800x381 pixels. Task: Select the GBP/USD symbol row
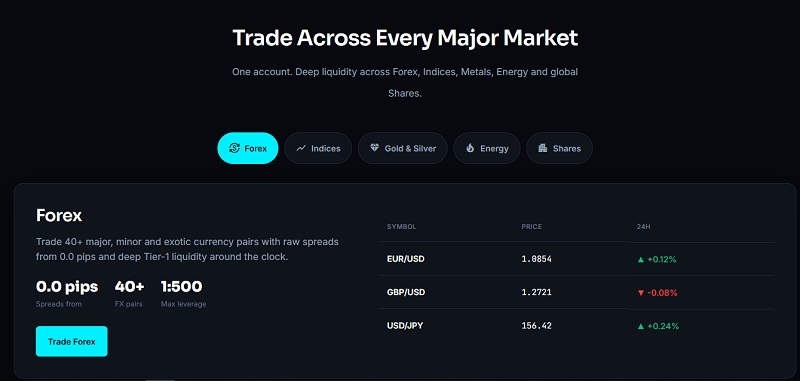click(576, 292)
